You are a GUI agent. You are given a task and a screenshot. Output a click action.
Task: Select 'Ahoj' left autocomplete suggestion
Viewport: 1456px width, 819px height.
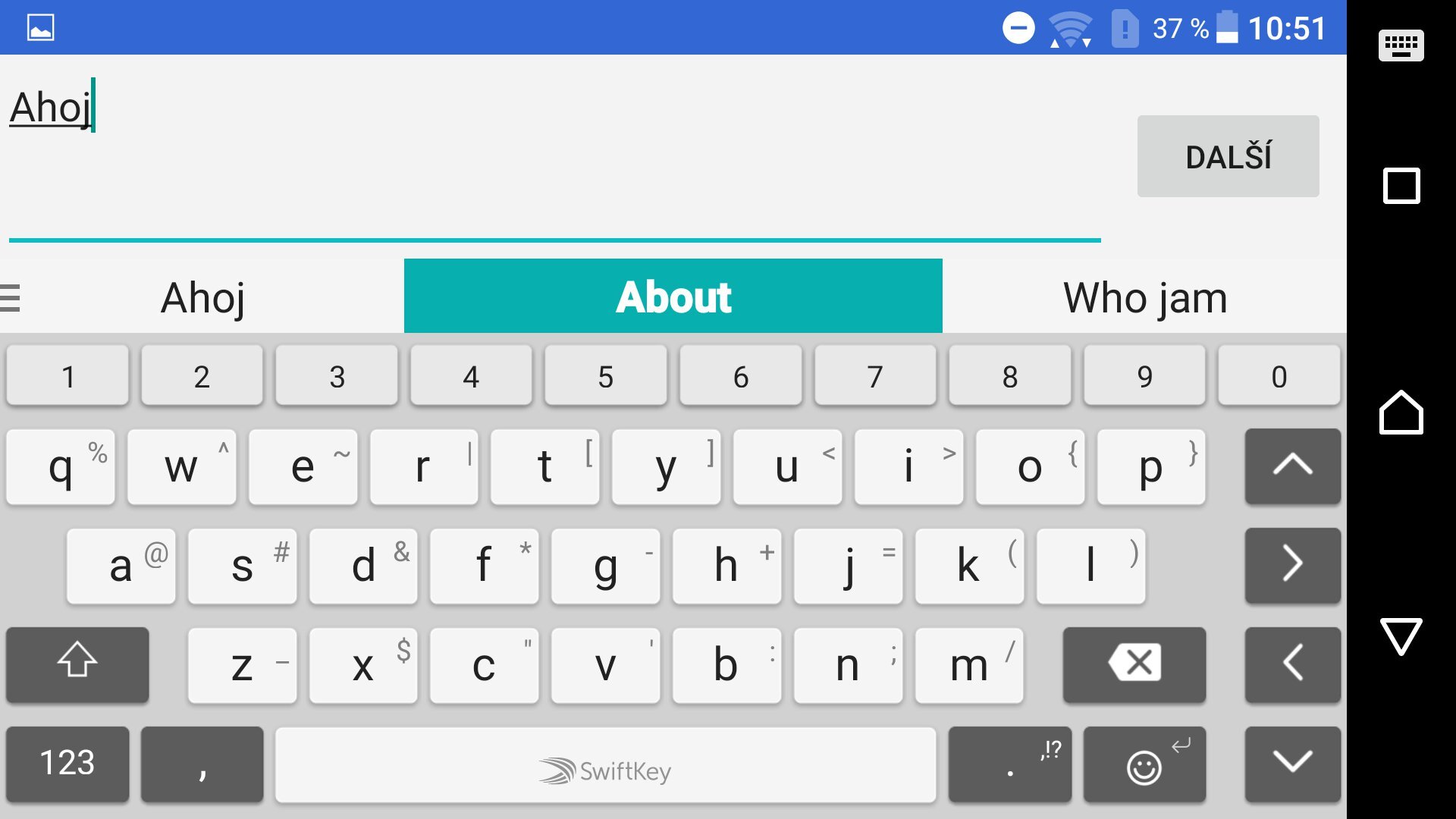[205, 296]
